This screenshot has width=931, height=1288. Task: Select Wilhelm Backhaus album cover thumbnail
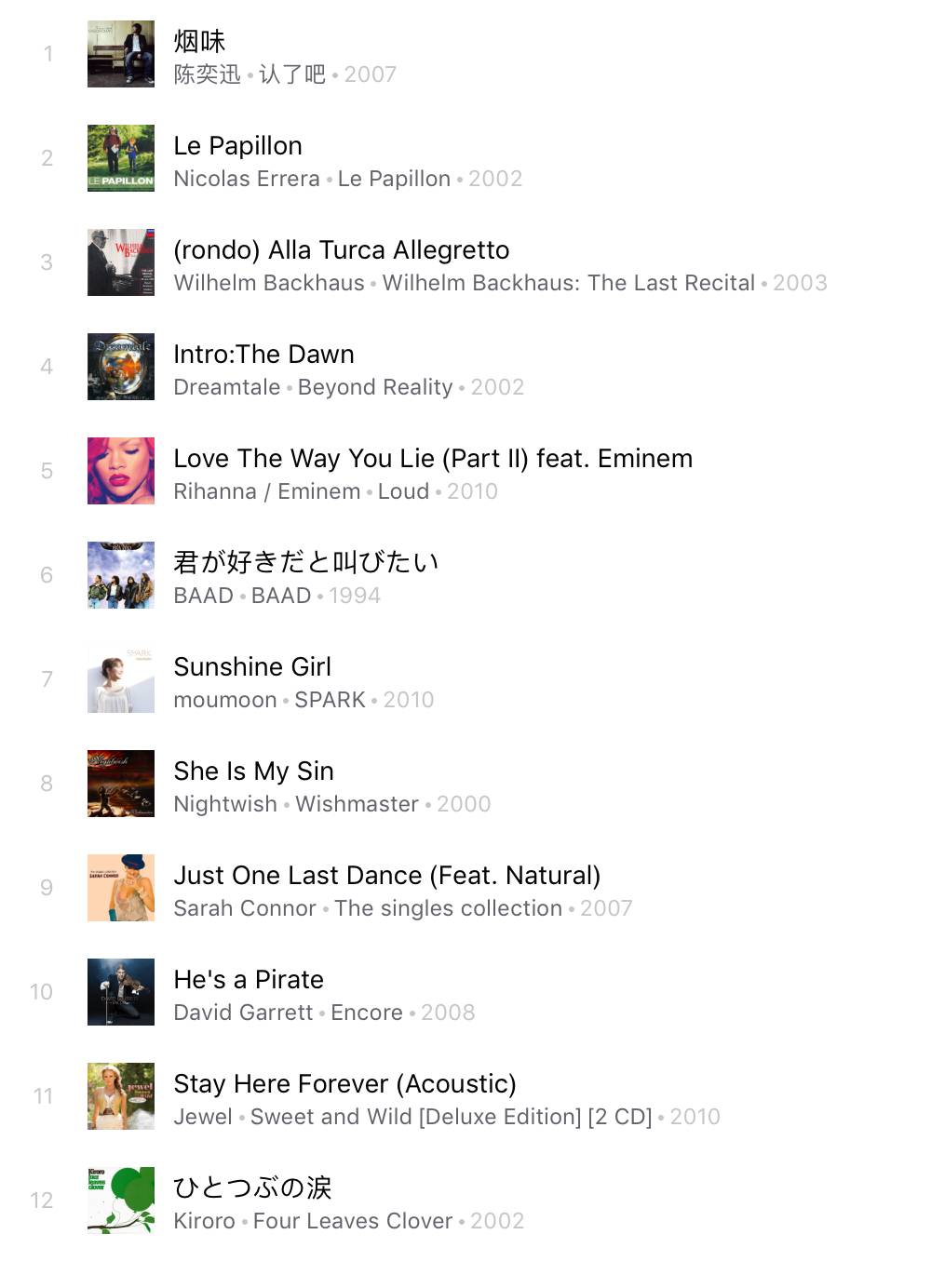pyautogui.click(x=121, y=262)
